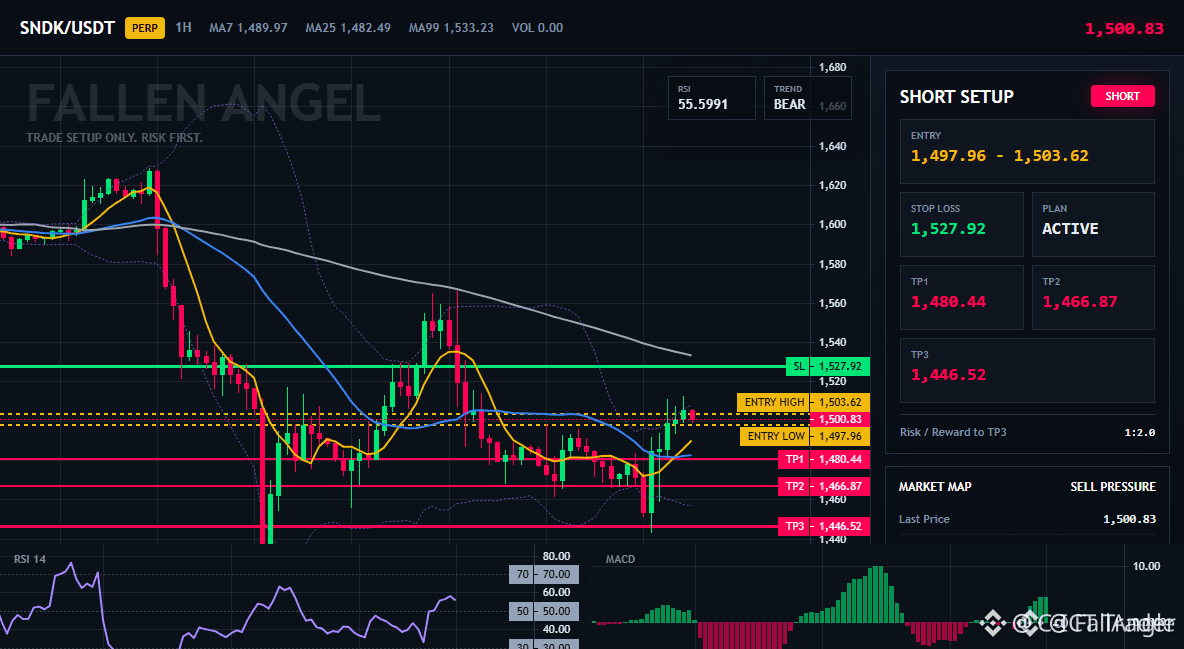1184x649 pixels.
Task: Click the RSI 55.5991 box
Action: [x=711, y=98]
